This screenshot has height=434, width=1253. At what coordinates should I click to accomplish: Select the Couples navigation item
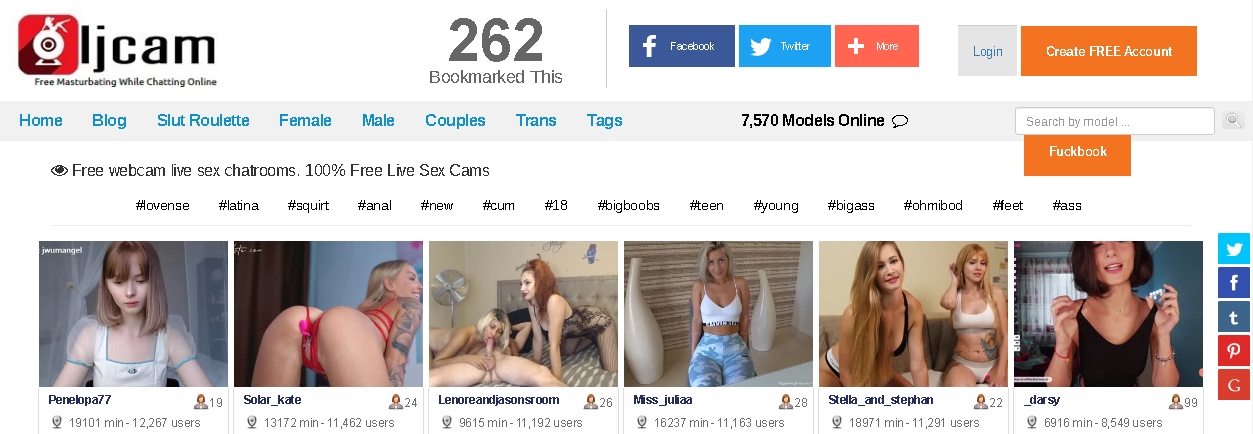point(455,120)
